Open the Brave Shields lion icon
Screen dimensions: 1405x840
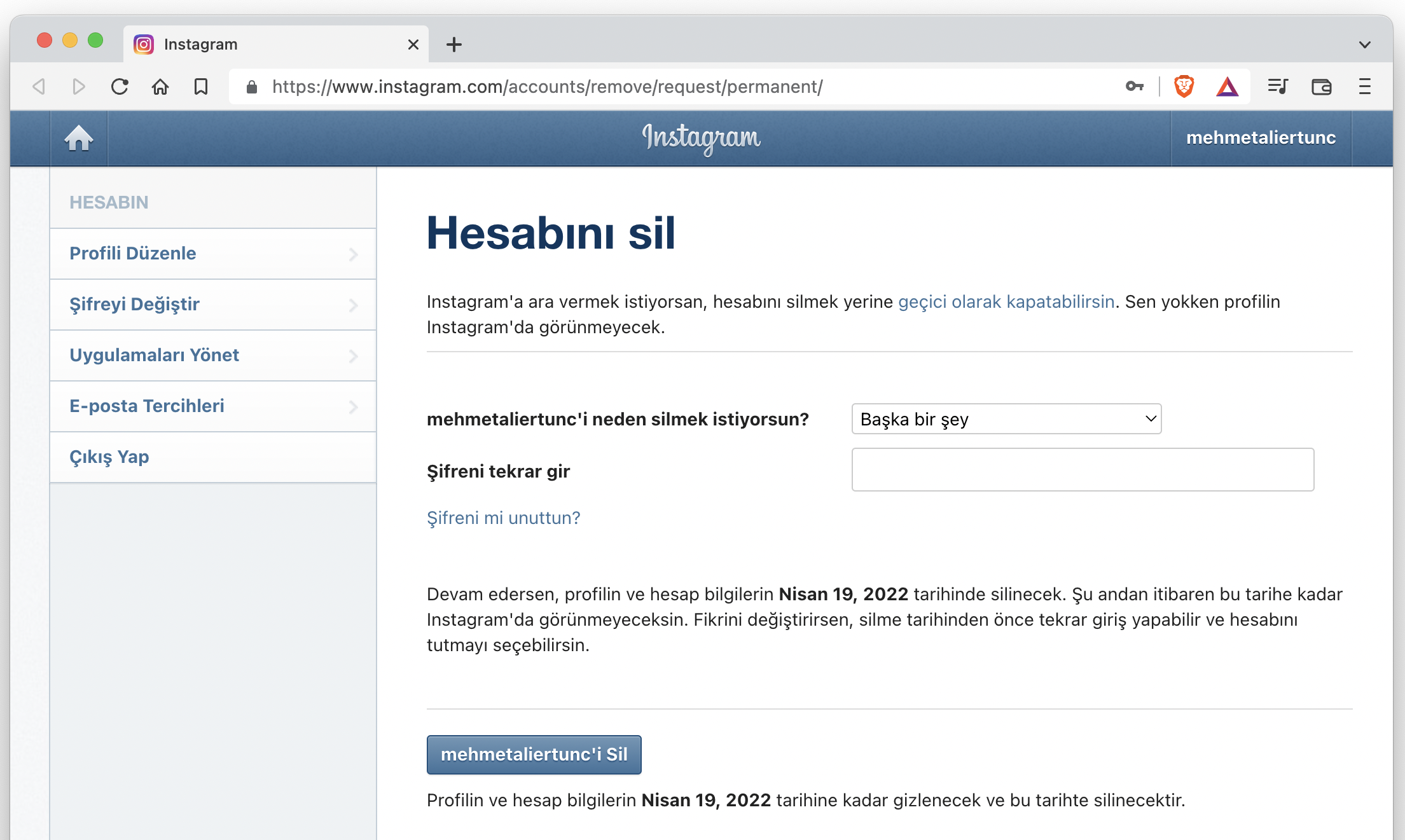1184,86
